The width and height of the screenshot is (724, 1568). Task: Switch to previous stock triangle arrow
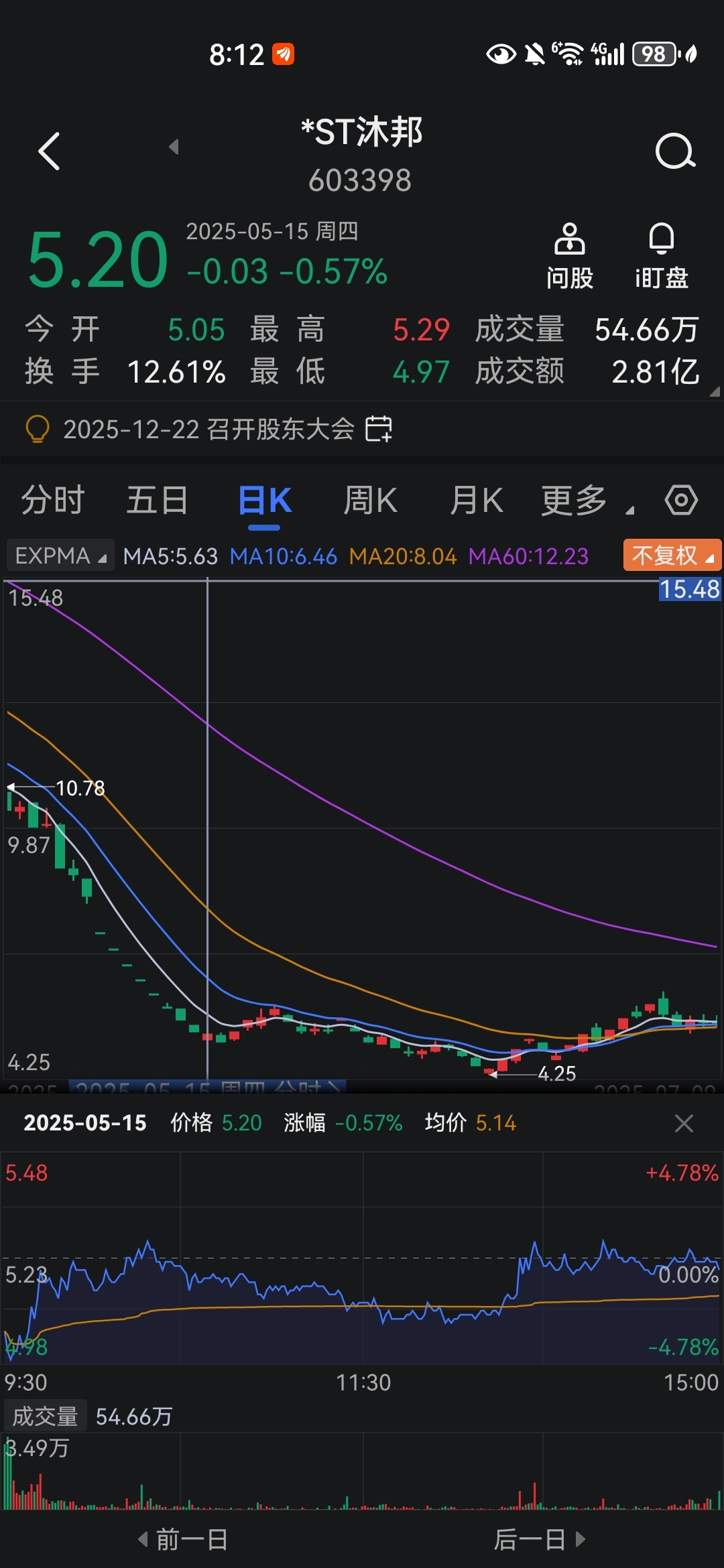(174, 147)
